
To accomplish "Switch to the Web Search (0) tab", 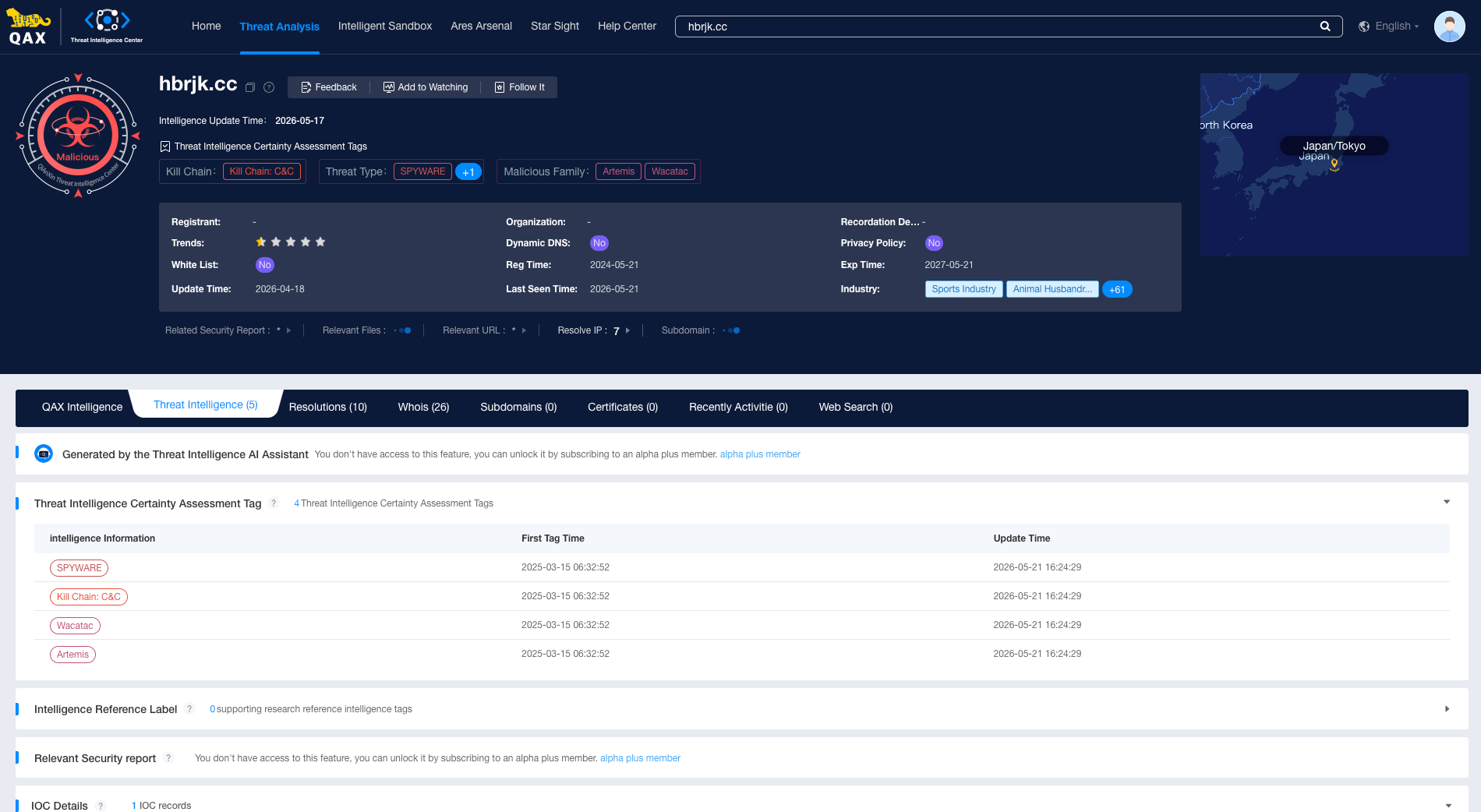I will click(x=856, y=407).
